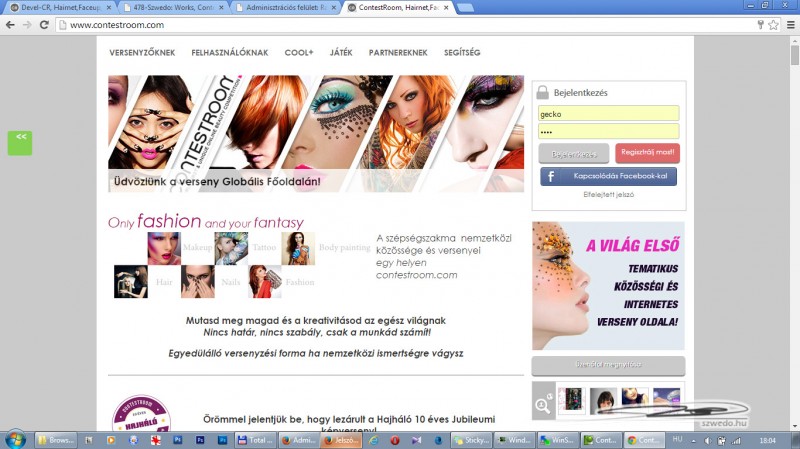The image size is (800, 449).
Task: Open the Visual Studio taskbar icon
Action: pos(416,440)
